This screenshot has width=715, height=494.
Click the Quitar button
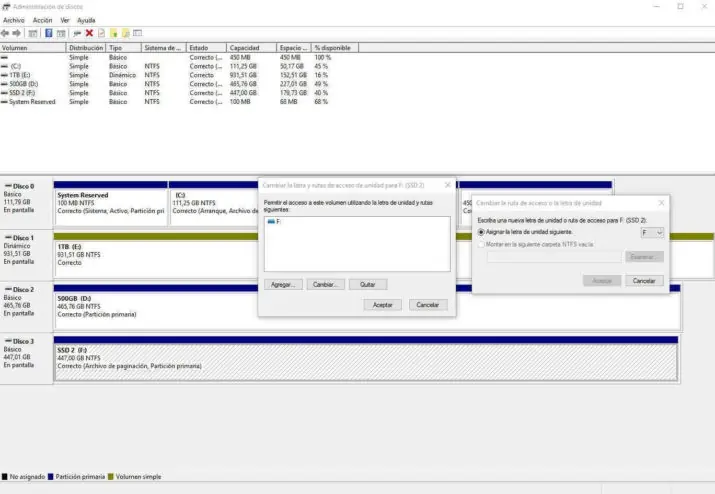click(368, 284)
